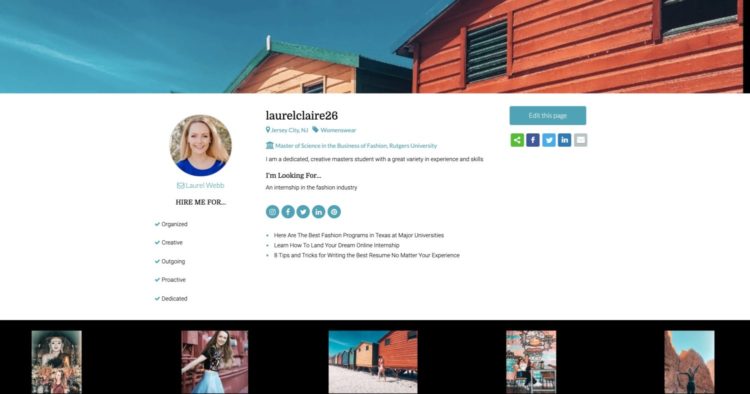Open the round Instagram profile icon
This screenshot has width=750, height=394.
pyautogui.click(x=273, y=212)
